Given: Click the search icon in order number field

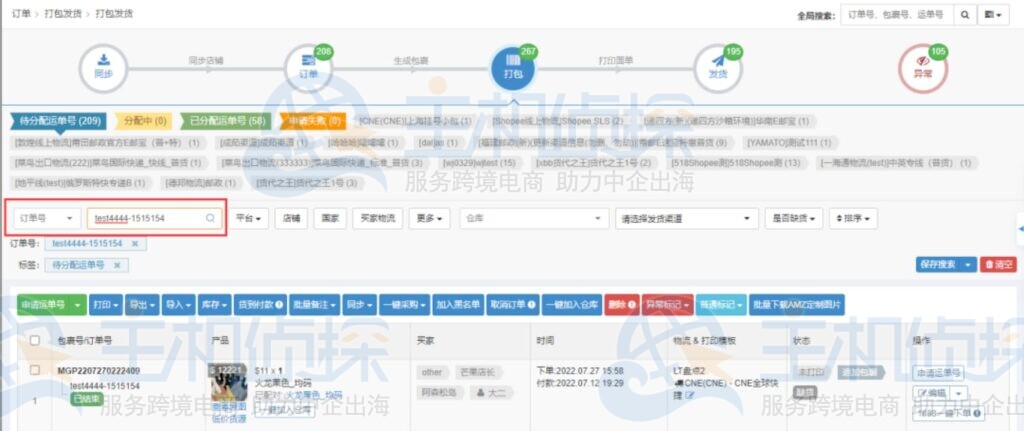Looking at the screenshot, I should pos(210,219).
